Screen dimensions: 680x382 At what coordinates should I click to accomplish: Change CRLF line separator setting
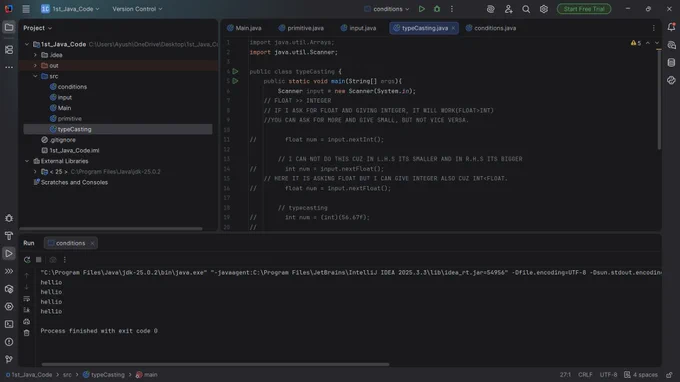[585, 375]
